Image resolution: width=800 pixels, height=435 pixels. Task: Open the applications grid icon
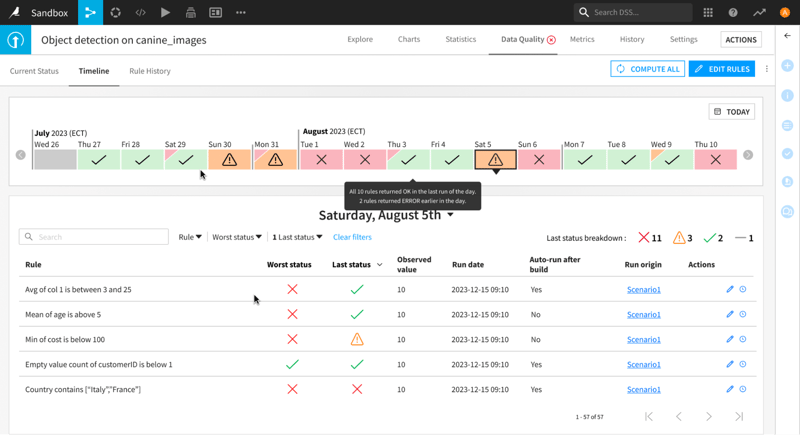tap(708, 12)
